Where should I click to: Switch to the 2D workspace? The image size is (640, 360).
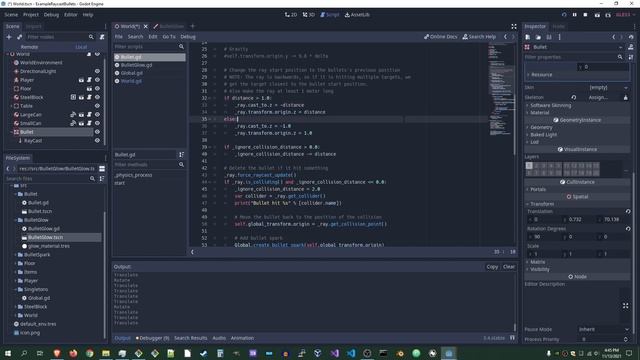291,15
